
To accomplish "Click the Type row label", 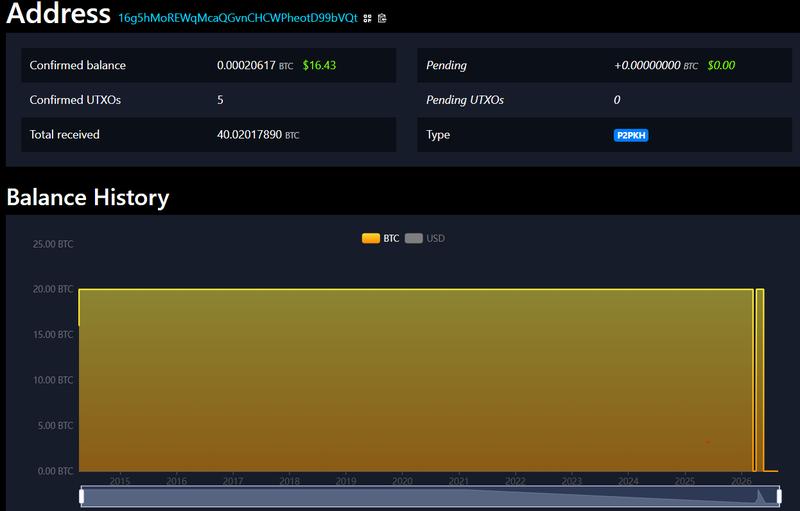I will (x=438, y=135).
